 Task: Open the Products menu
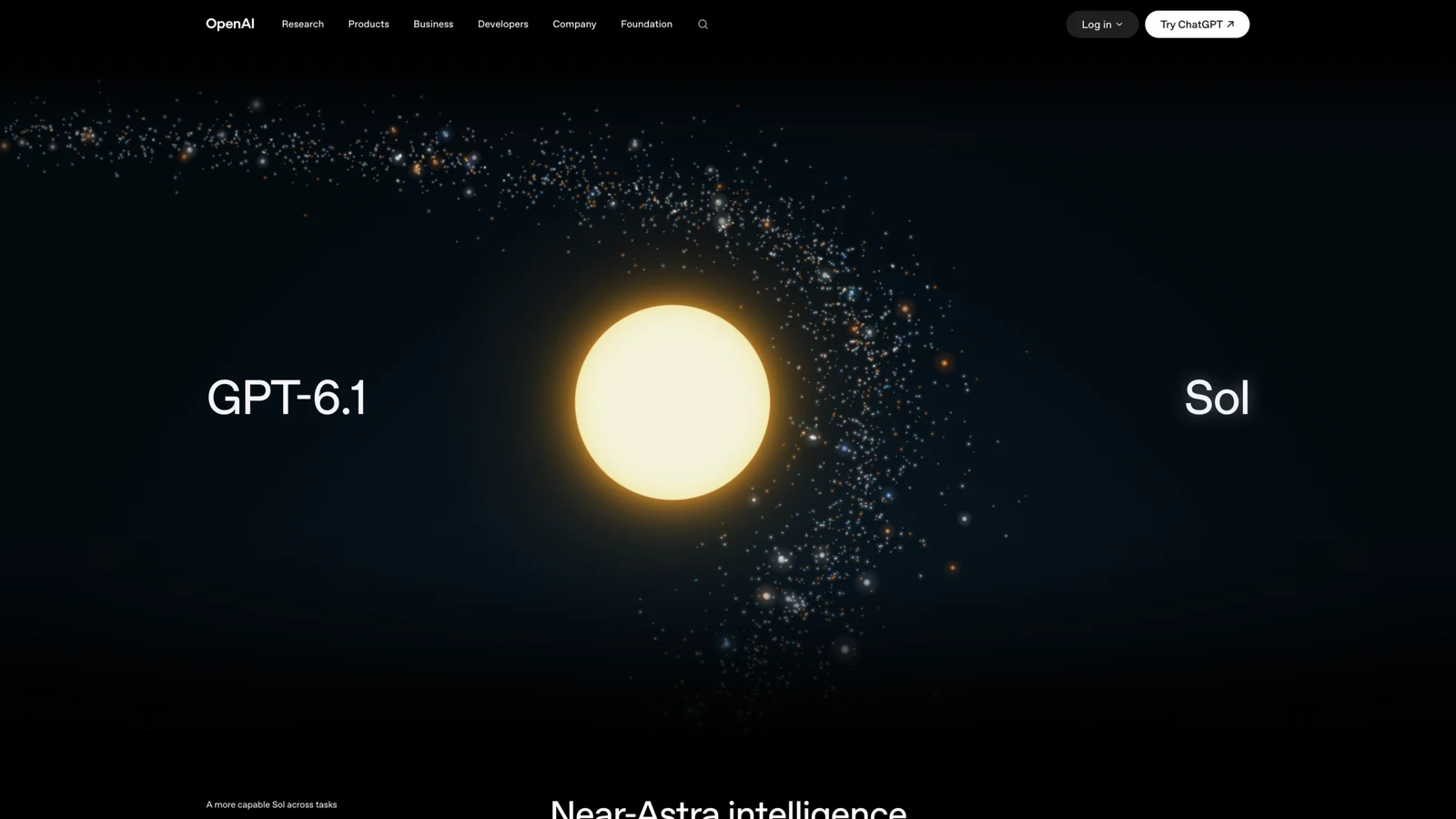pos(369,25)
